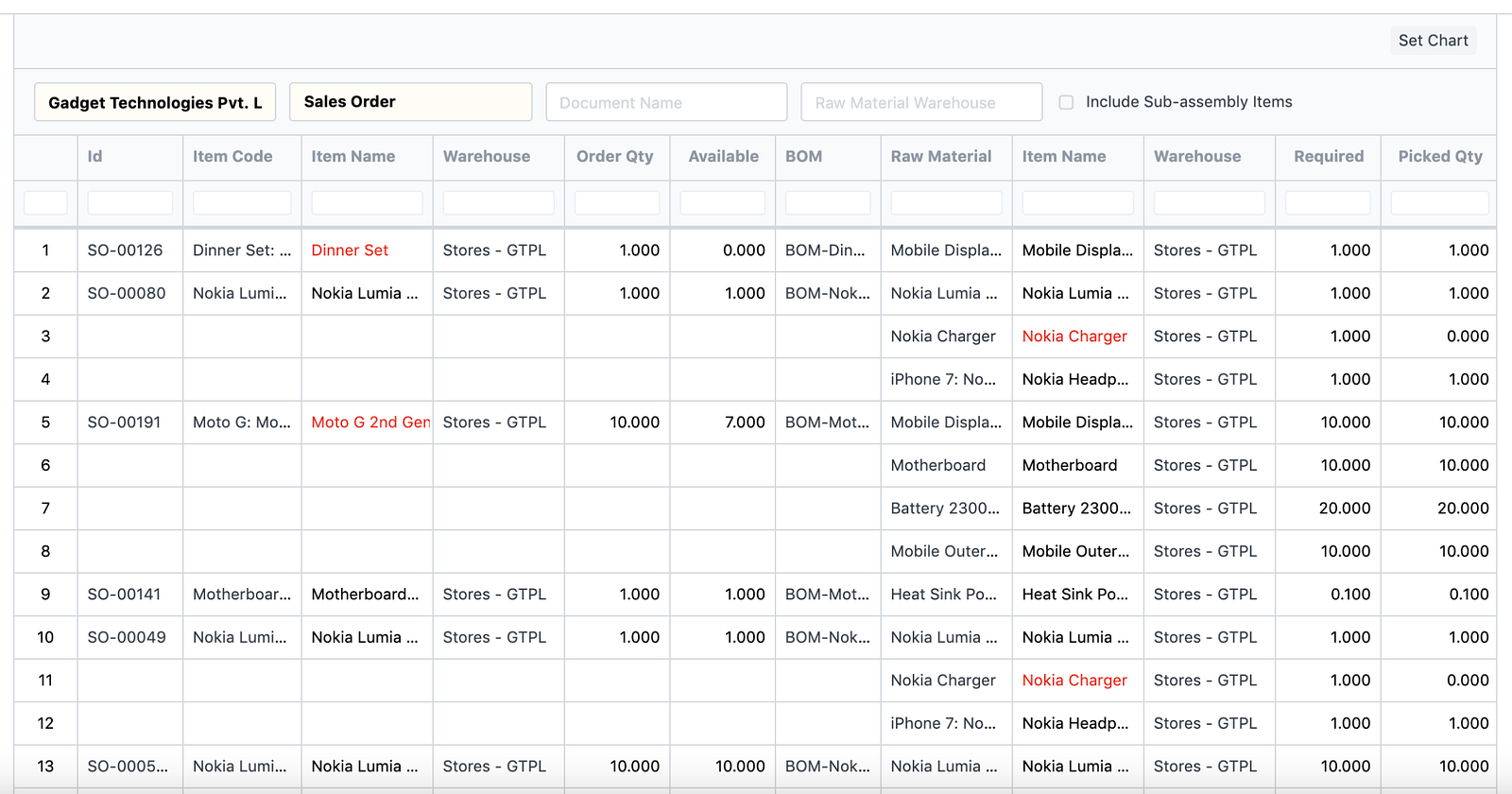Click the red Dinner Set item name
This screenshot has width=1512, height=794.
pyautogui.click(x=350, y=250)
